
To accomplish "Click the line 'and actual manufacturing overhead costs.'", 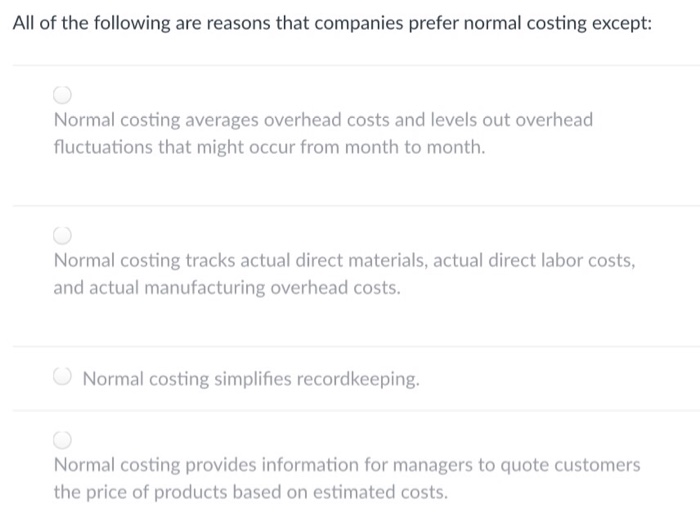I will tap(226, 288).
